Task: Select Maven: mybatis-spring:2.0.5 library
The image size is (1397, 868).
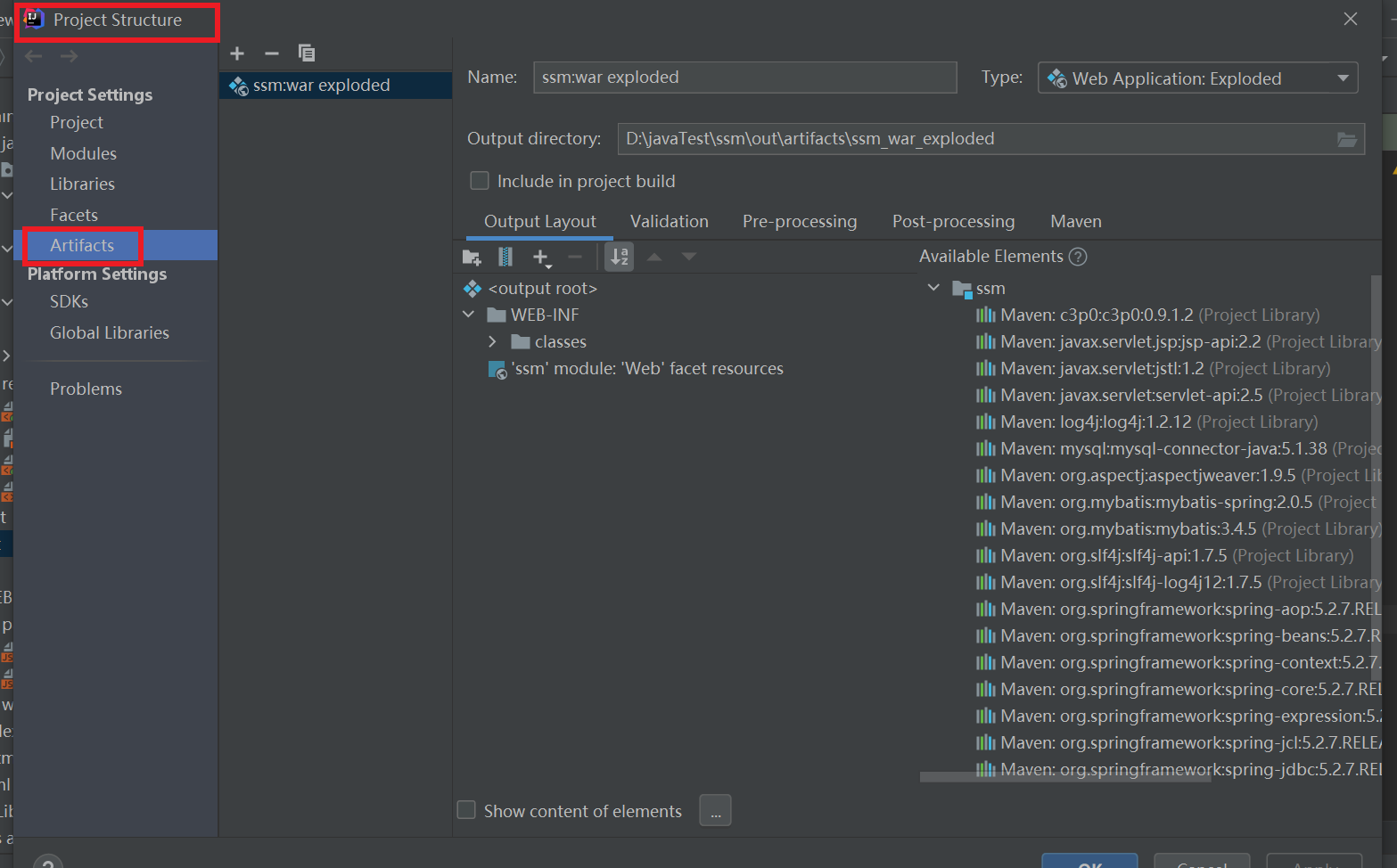Action: (1179, 502)
